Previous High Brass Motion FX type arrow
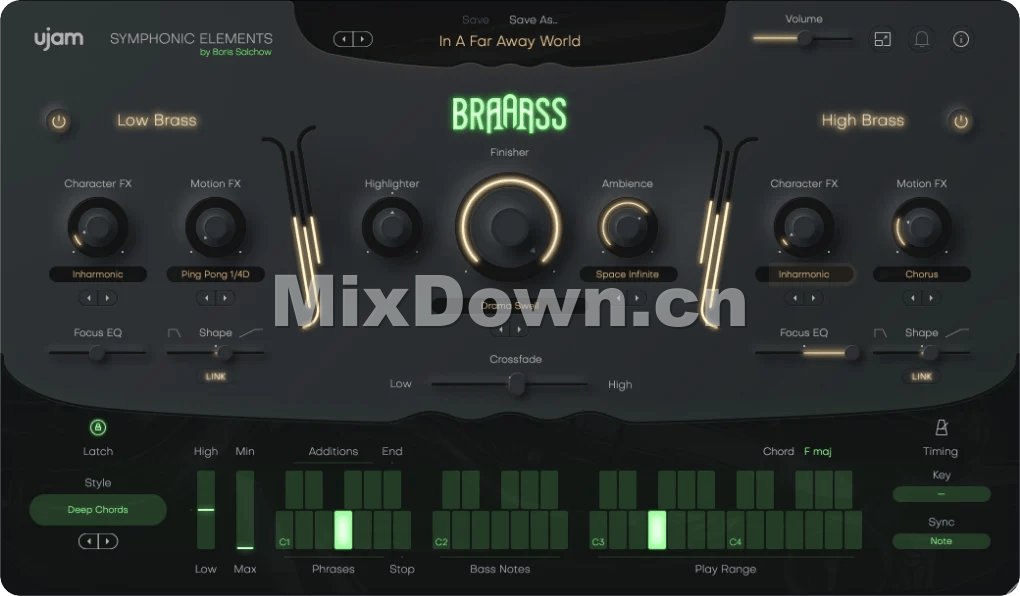Screen dimensions: 1020x596 pyautogui.click(x=912, y=298)
